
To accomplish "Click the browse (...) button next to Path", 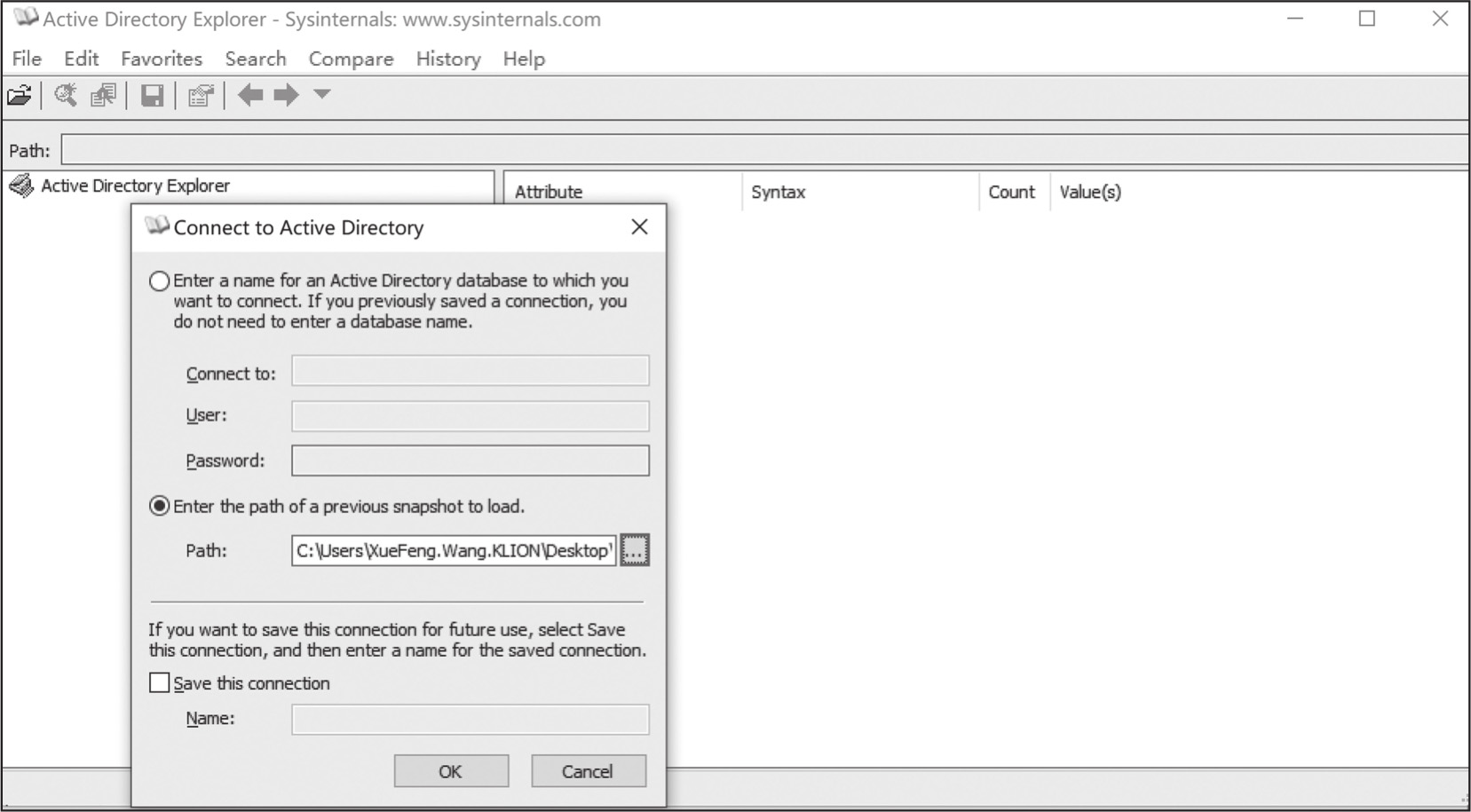I will (635, 550).
